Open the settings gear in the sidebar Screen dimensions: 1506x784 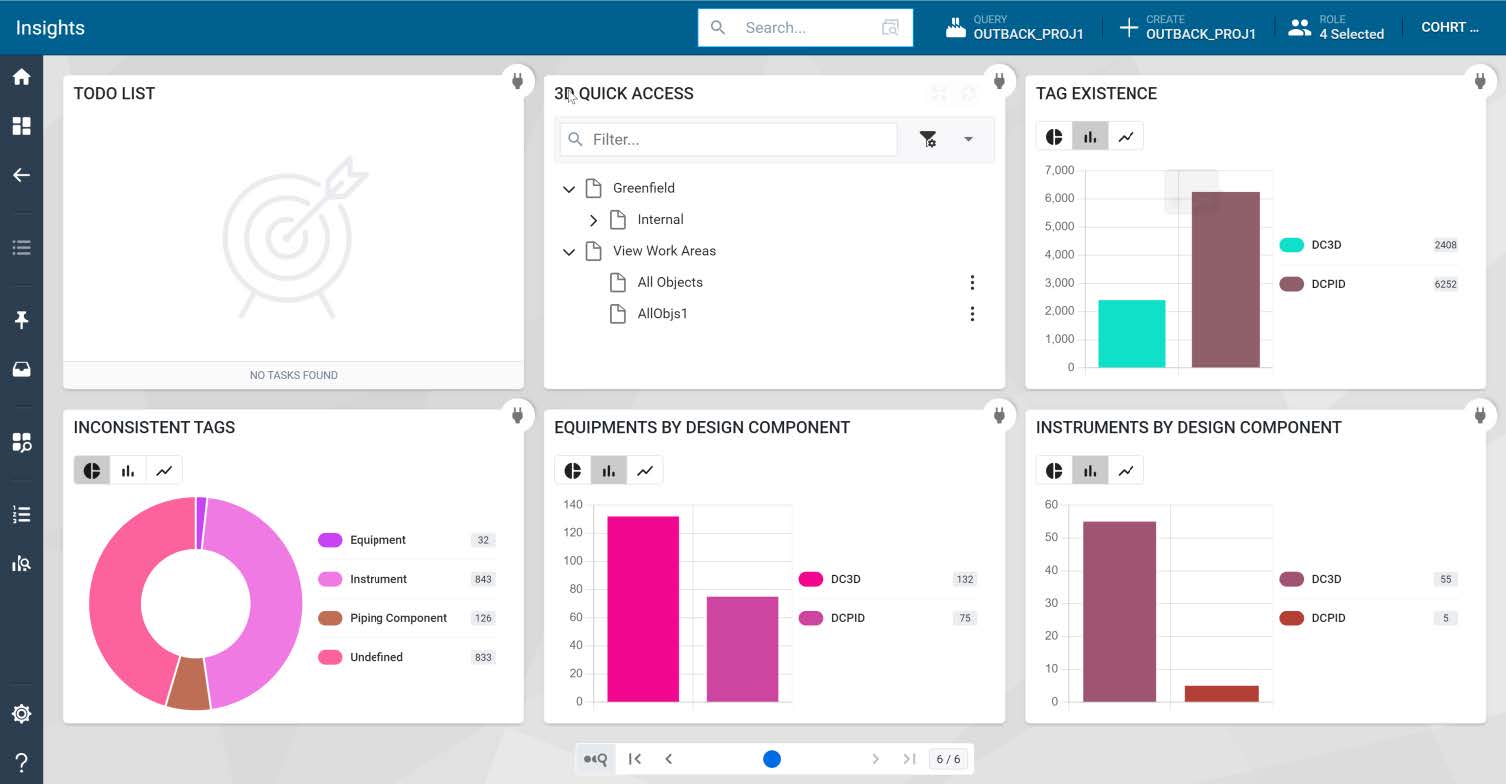(21, 714)
